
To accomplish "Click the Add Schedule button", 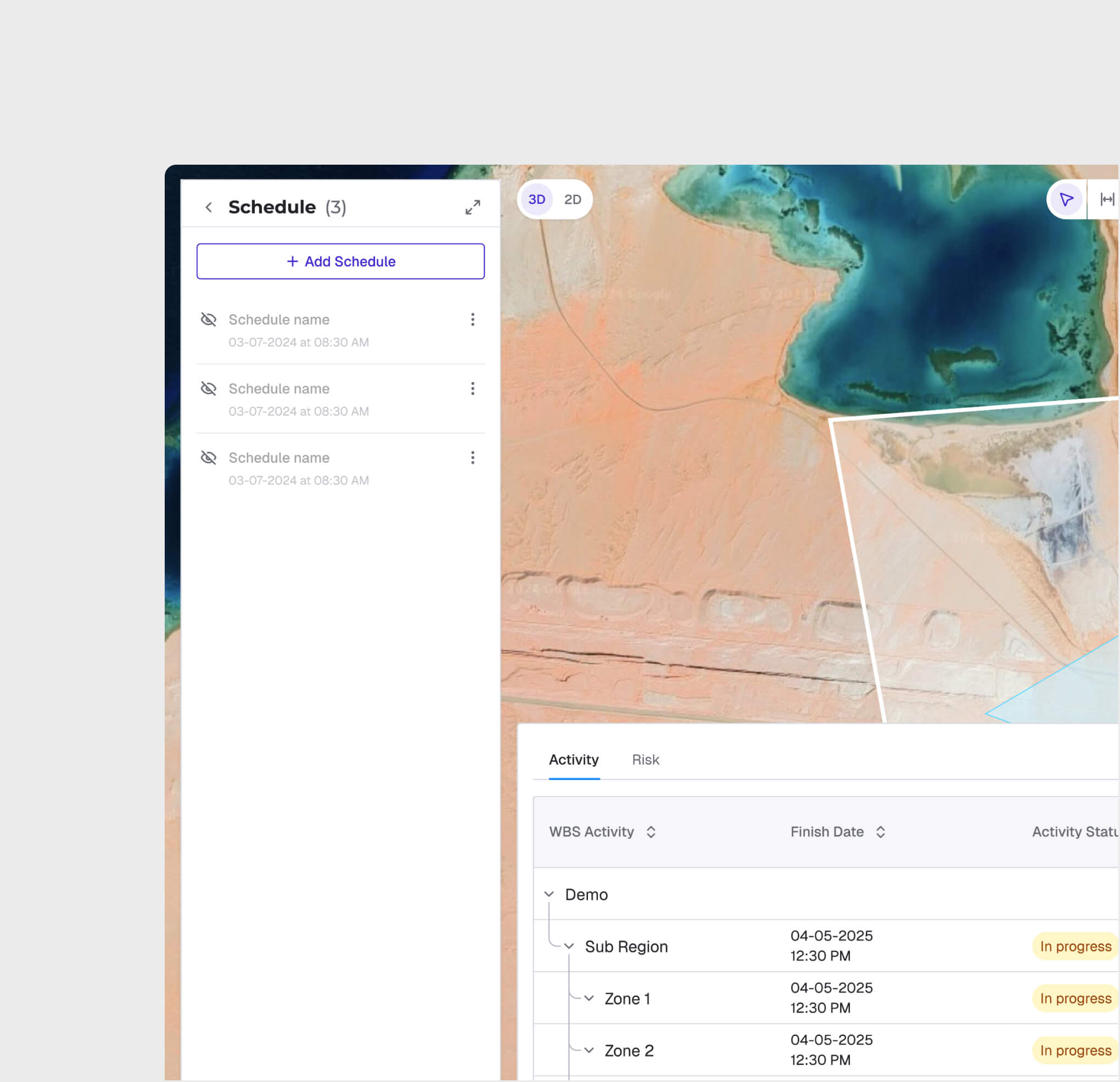I will pos(340,262).
